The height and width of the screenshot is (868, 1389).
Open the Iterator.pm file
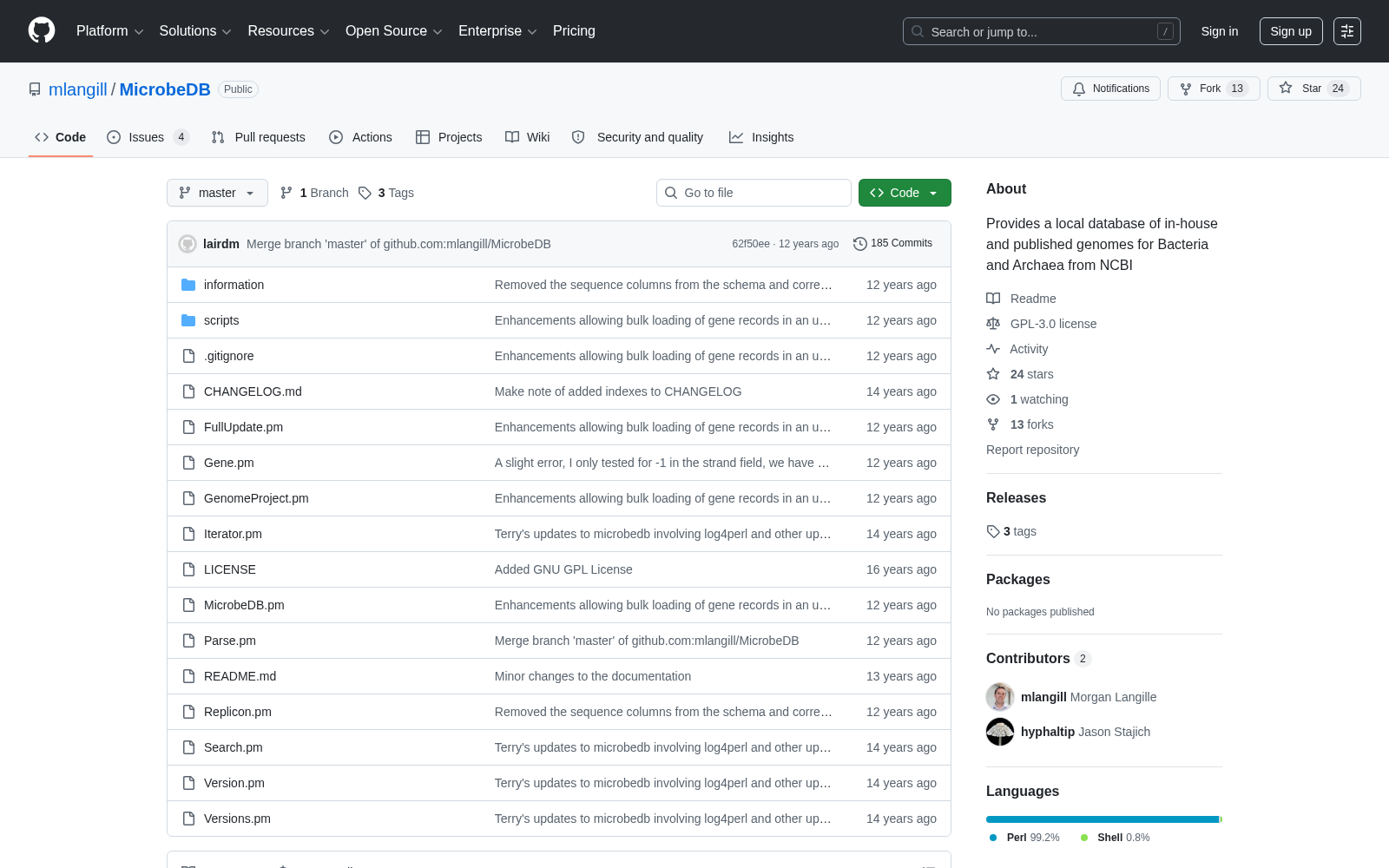click(233, 534)
